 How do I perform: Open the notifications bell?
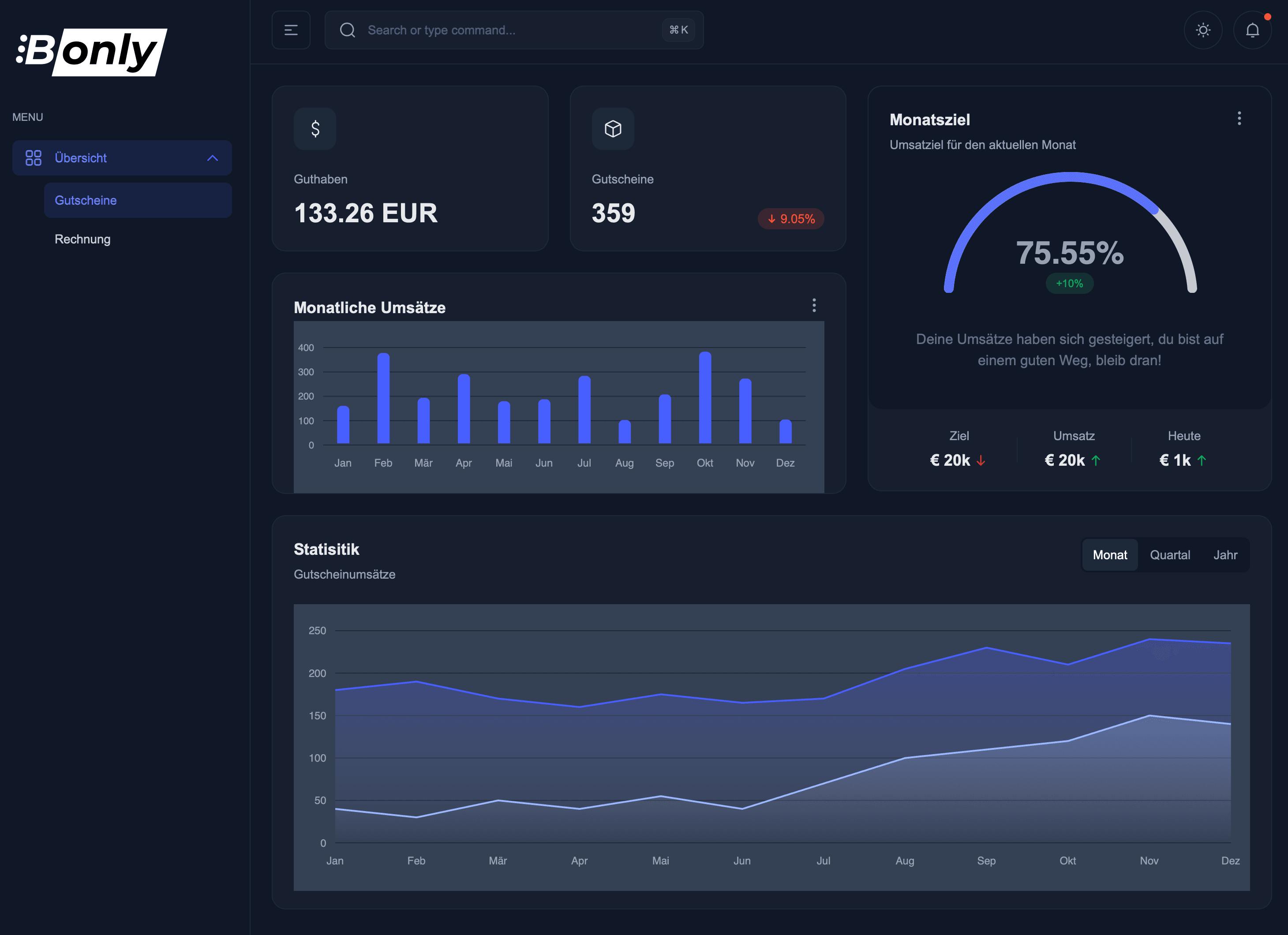coord(1252,30)
